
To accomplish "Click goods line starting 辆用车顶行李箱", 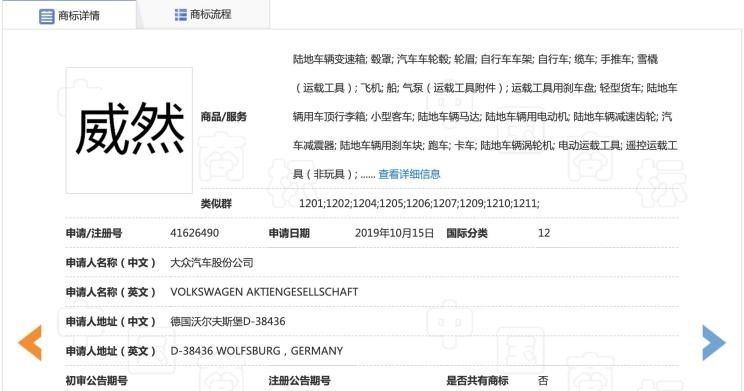I will click(482, 117).
